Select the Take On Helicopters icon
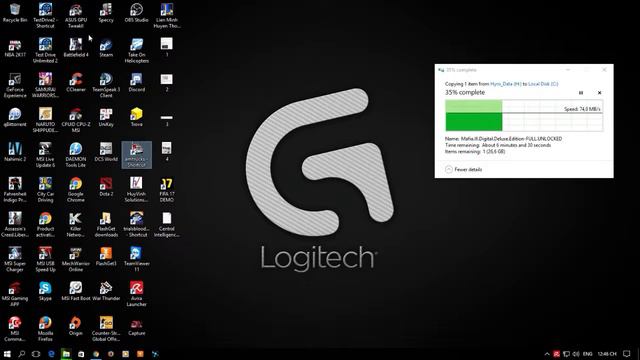The width and height of the screenshot is (640, 360). click(136, 51)
